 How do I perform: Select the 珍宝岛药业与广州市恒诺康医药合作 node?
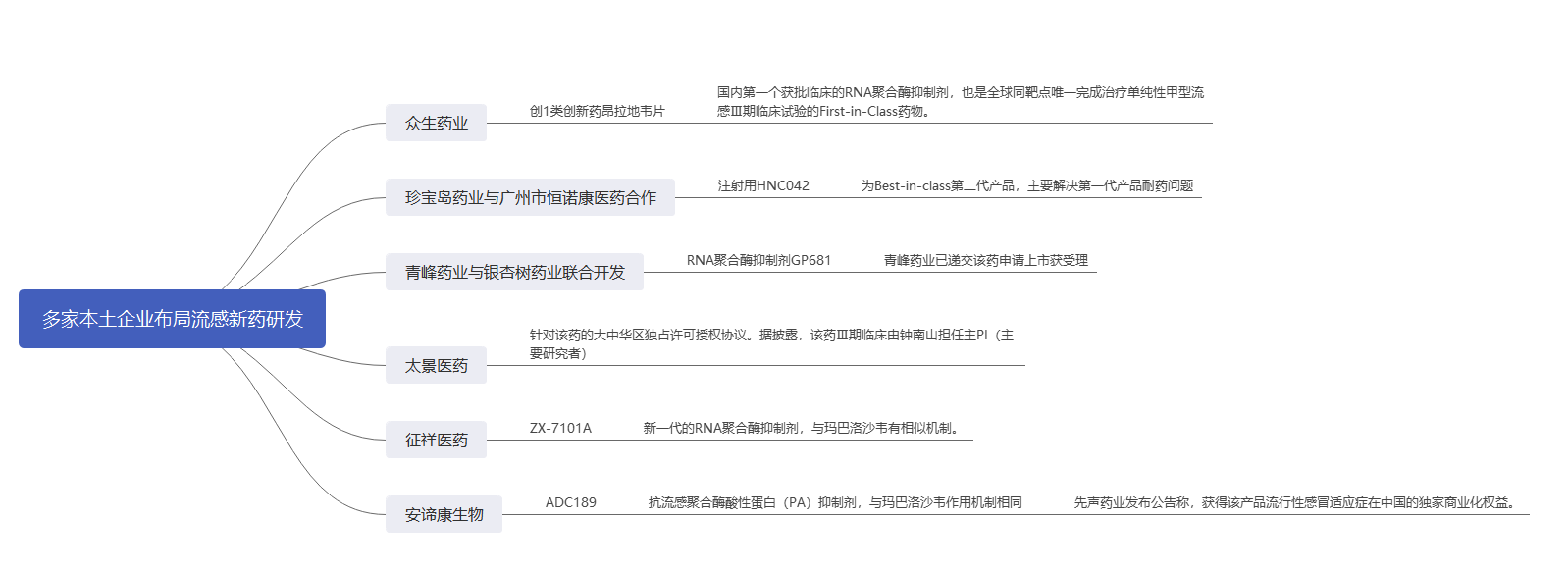coord(530,197)
